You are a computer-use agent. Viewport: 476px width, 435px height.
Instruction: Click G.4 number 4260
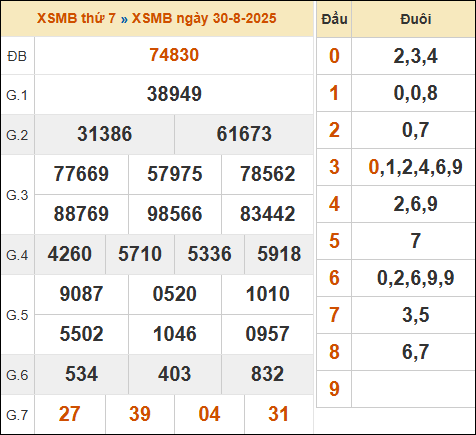70,254
